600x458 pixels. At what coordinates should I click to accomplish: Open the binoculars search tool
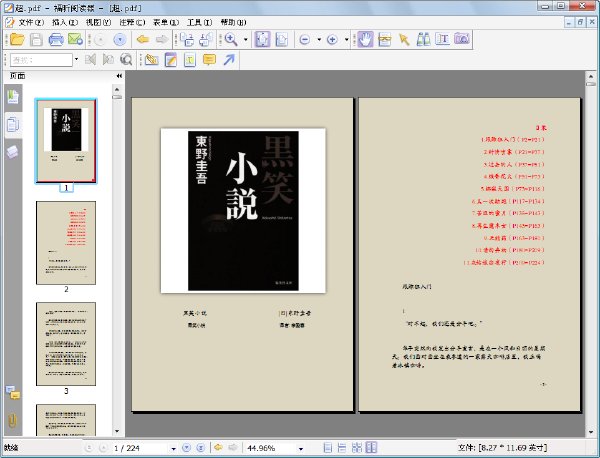pos(423,39)
